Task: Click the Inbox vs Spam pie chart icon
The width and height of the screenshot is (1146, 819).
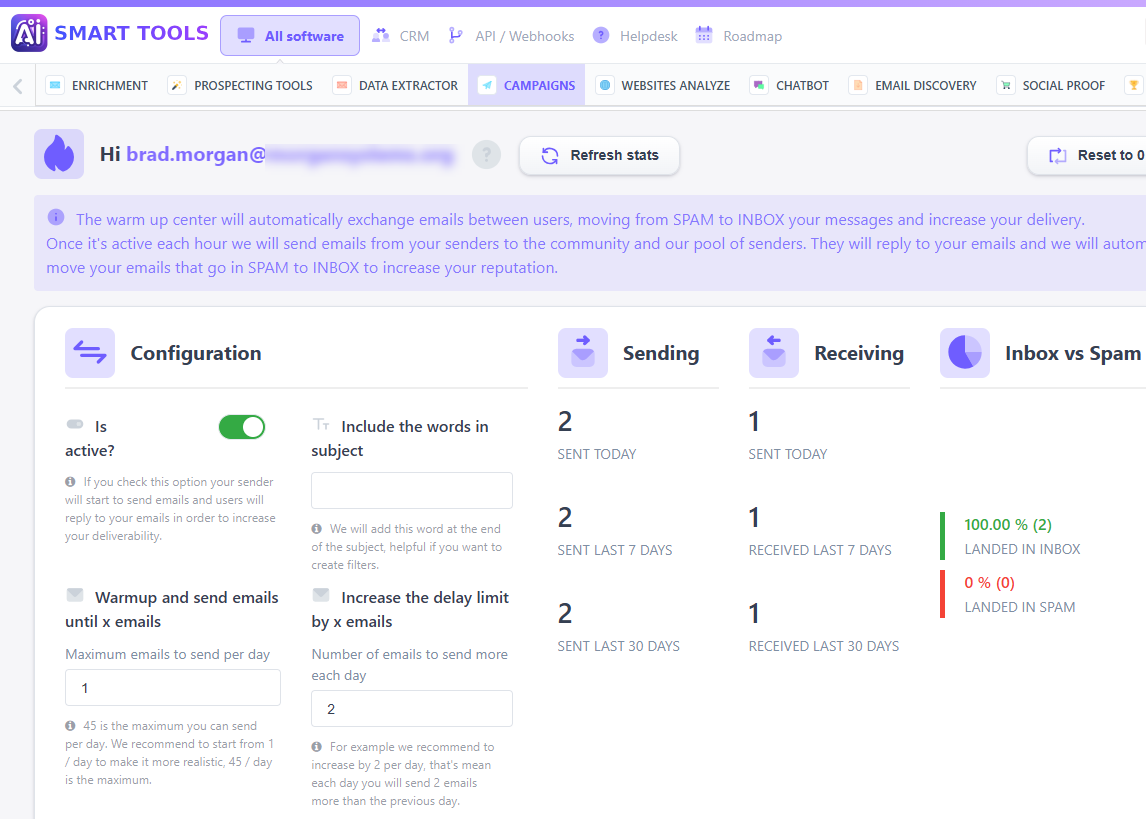Action: pyautogui.click(x=965, y=353)
